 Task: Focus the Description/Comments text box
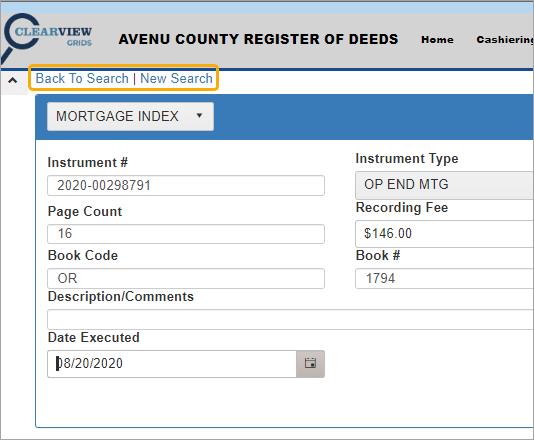click(290, 319)
